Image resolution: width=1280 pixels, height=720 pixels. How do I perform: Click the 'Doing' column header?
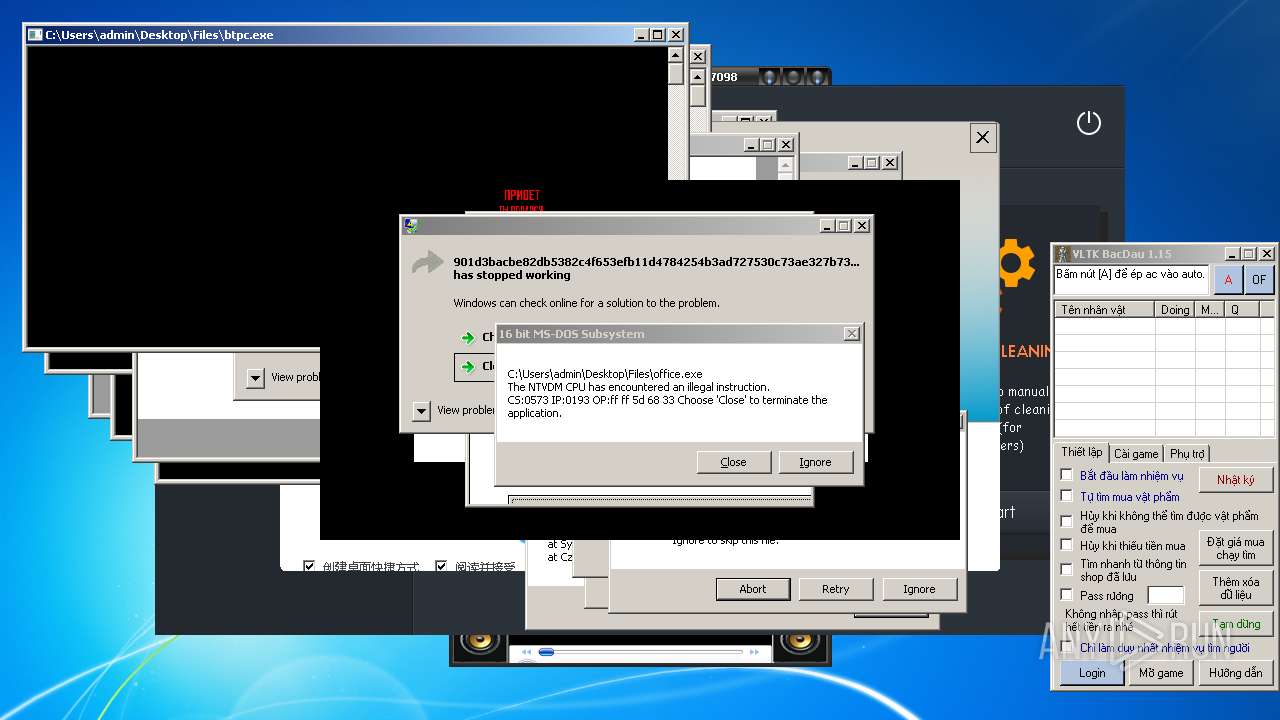click(1175, 310)
